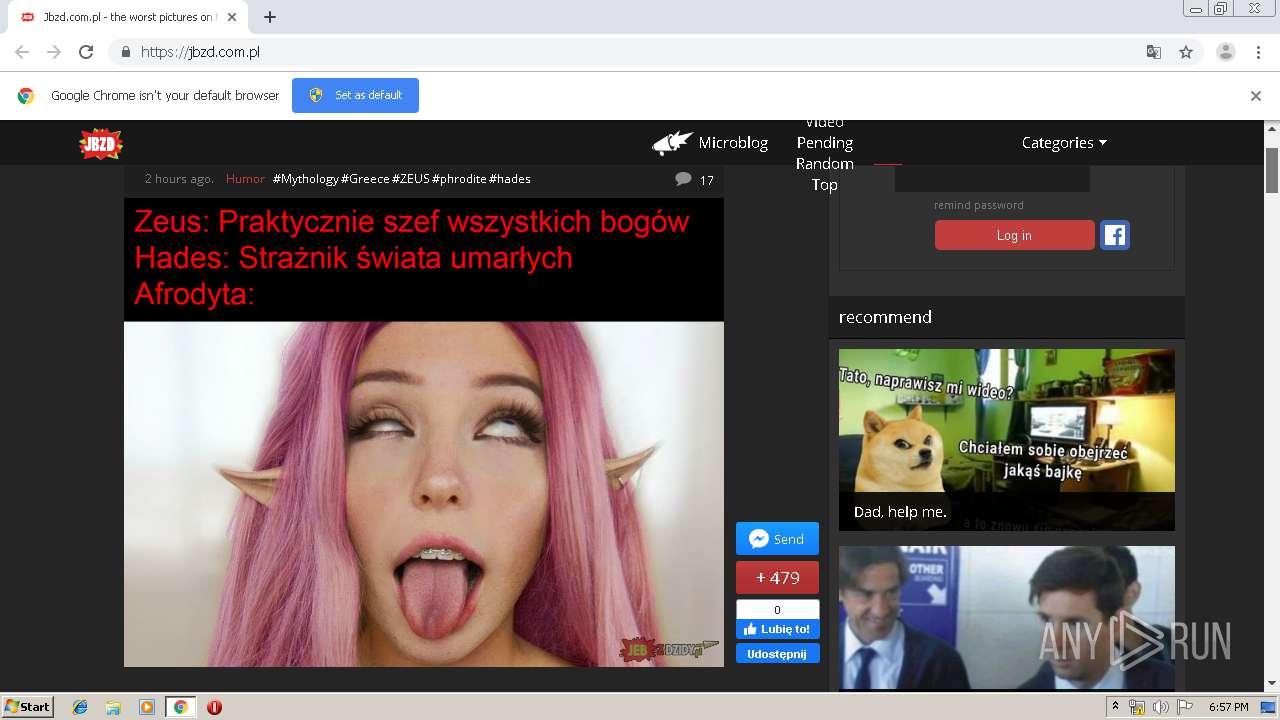Viewport: 1280px width, 720px height.
Task: Dismiss the default browser infobar
Action: (x=1256, y=96)
